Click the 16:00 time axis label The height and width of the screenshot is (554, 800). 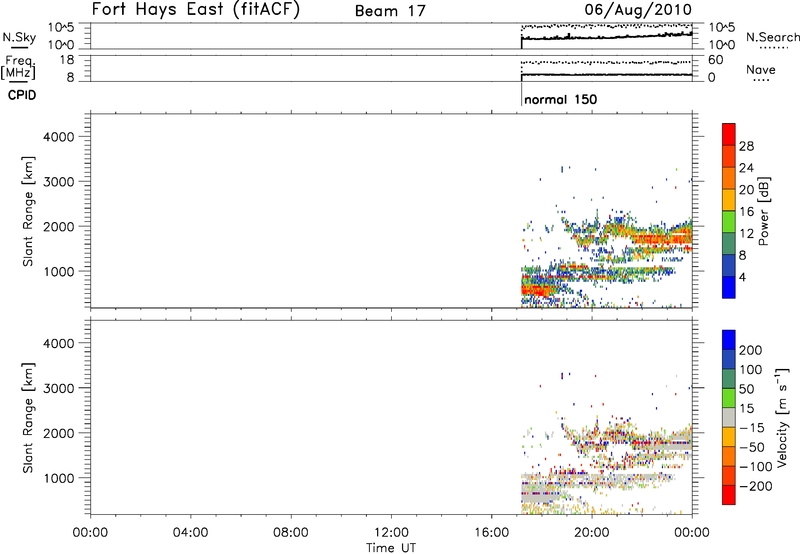491,533
